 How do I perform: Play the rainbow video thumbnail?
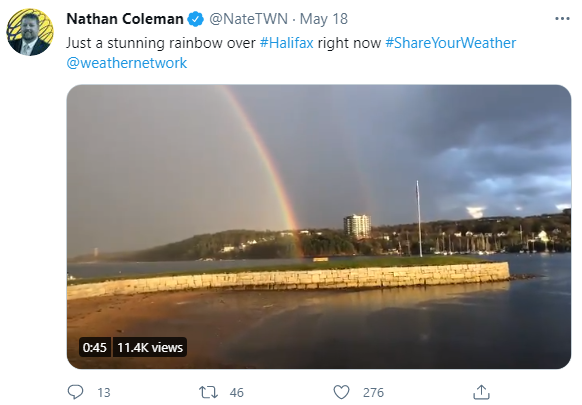pyautogui.click(x=319, y=226)
